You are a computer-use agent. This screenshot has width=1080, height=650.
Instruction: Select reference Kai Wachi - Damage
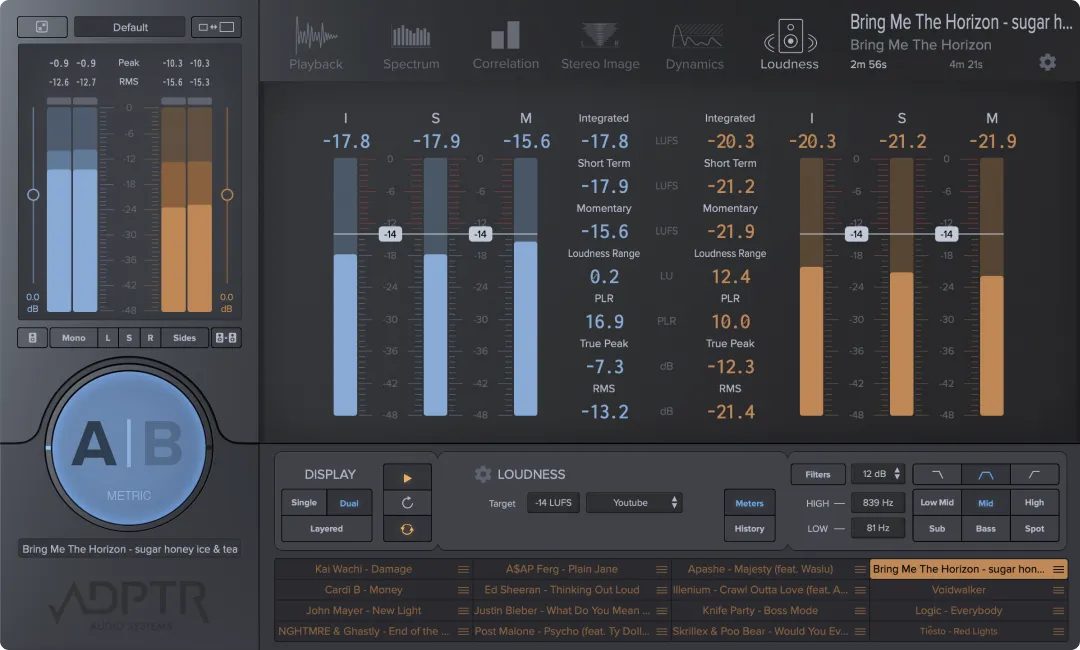[363, 569]
